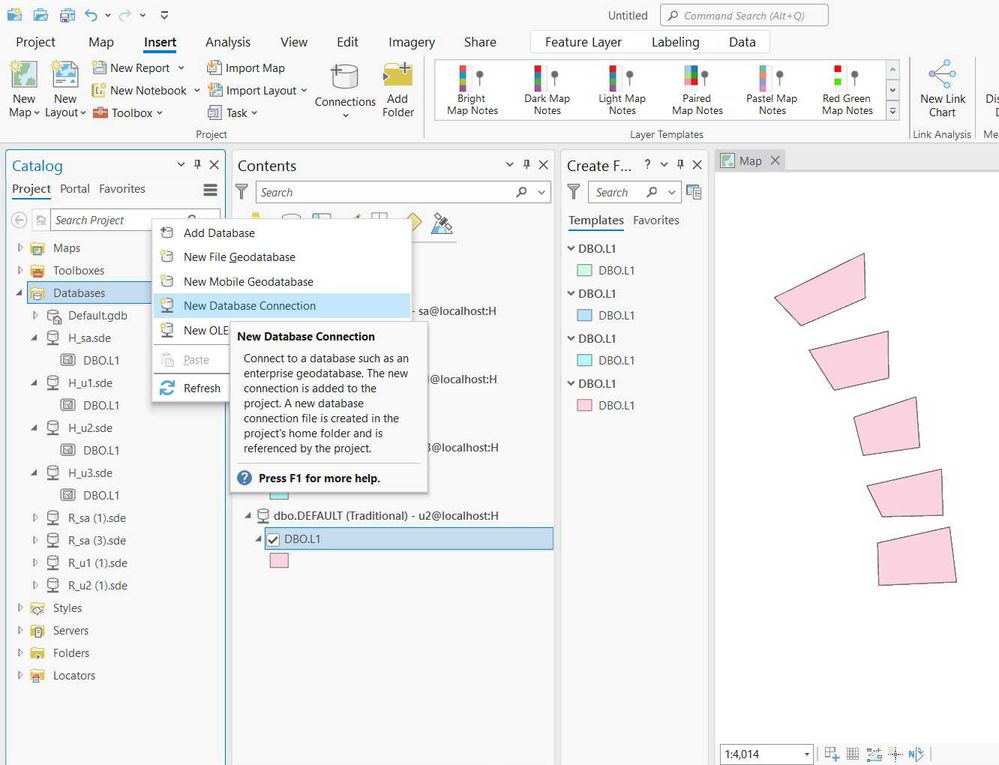Expand the Maps node in Catalog
999x765 pixels.
point(20,248)
